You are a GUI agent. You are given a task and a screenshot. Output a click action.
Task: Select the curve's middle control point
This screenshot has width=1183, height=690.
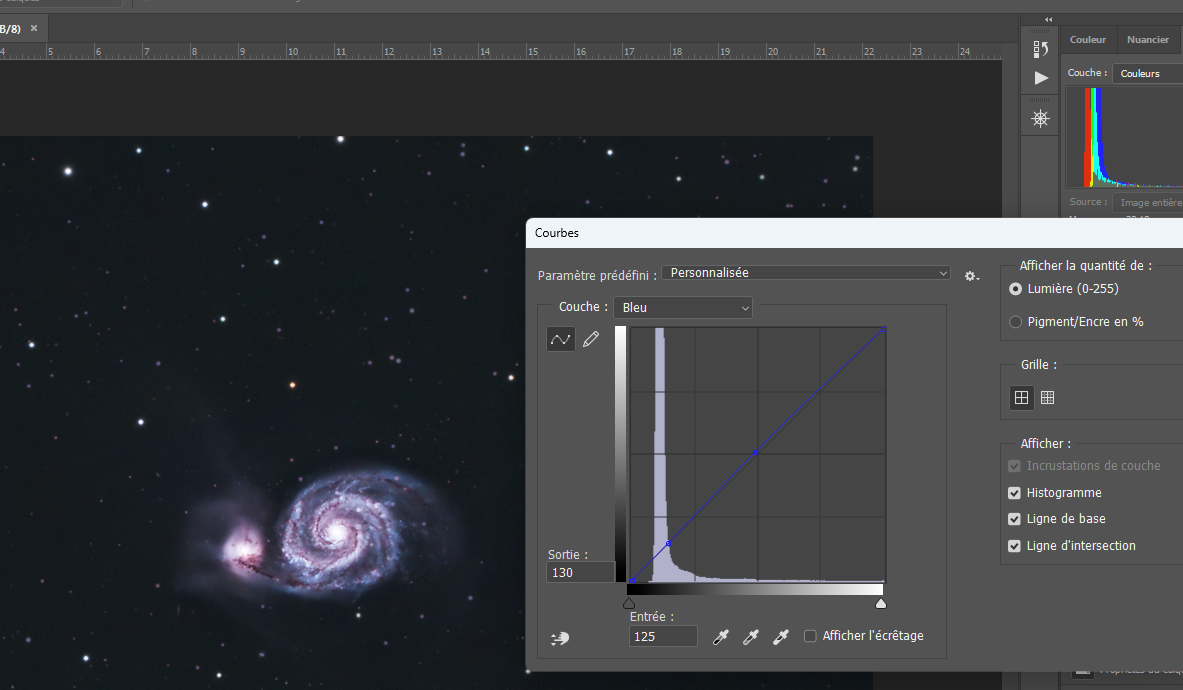coord(756,452)
